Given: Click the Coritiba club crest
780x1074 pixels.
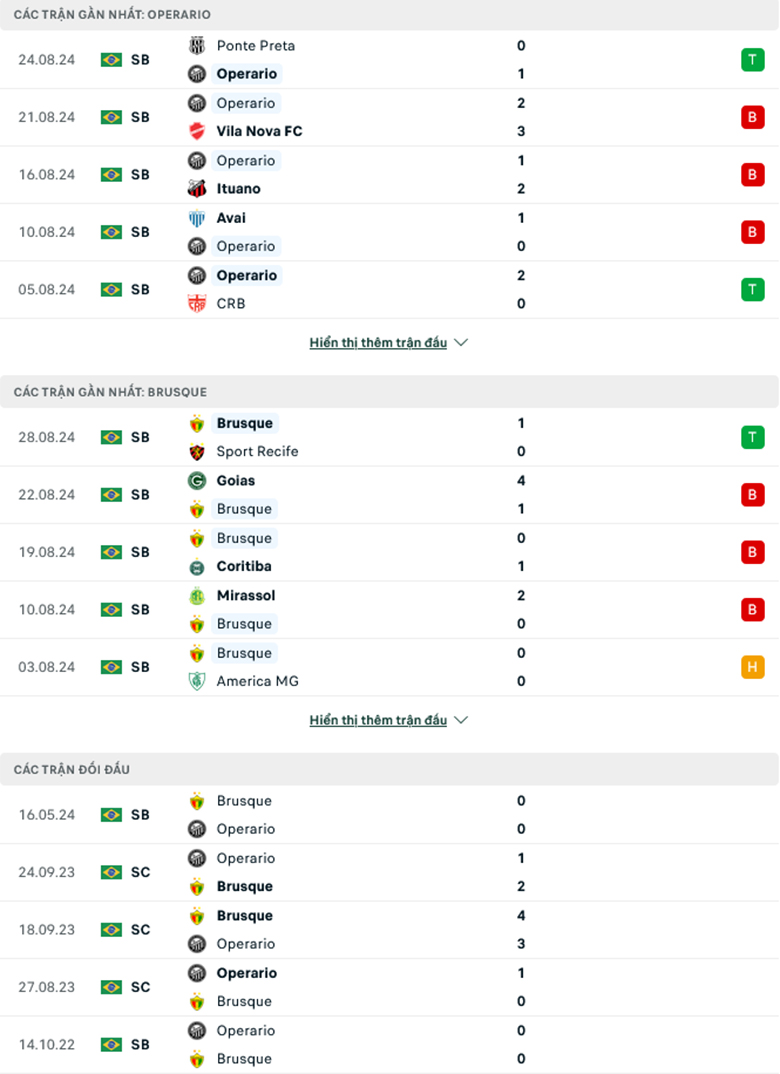Looking at the screenshot, I should [197, 567].
